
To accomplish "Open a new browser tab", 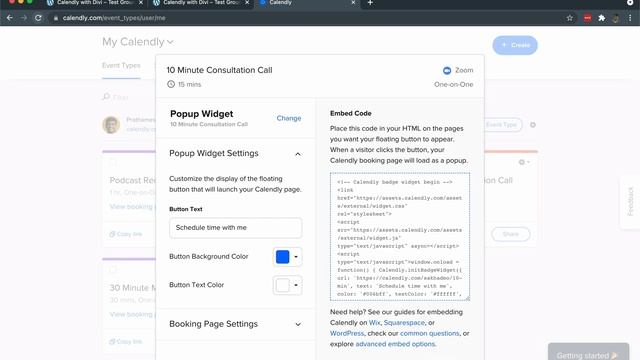I will (370, 3).
